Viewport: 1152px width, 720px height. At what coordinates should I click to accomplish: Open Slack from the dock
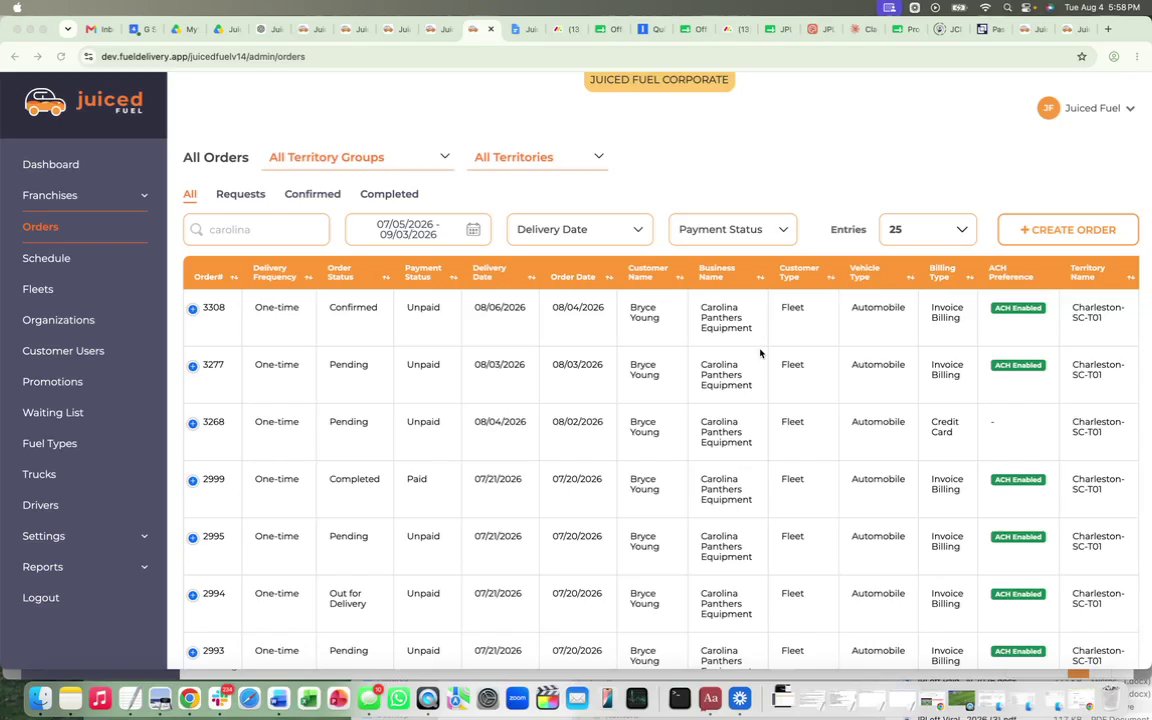[x=219, y=698]
